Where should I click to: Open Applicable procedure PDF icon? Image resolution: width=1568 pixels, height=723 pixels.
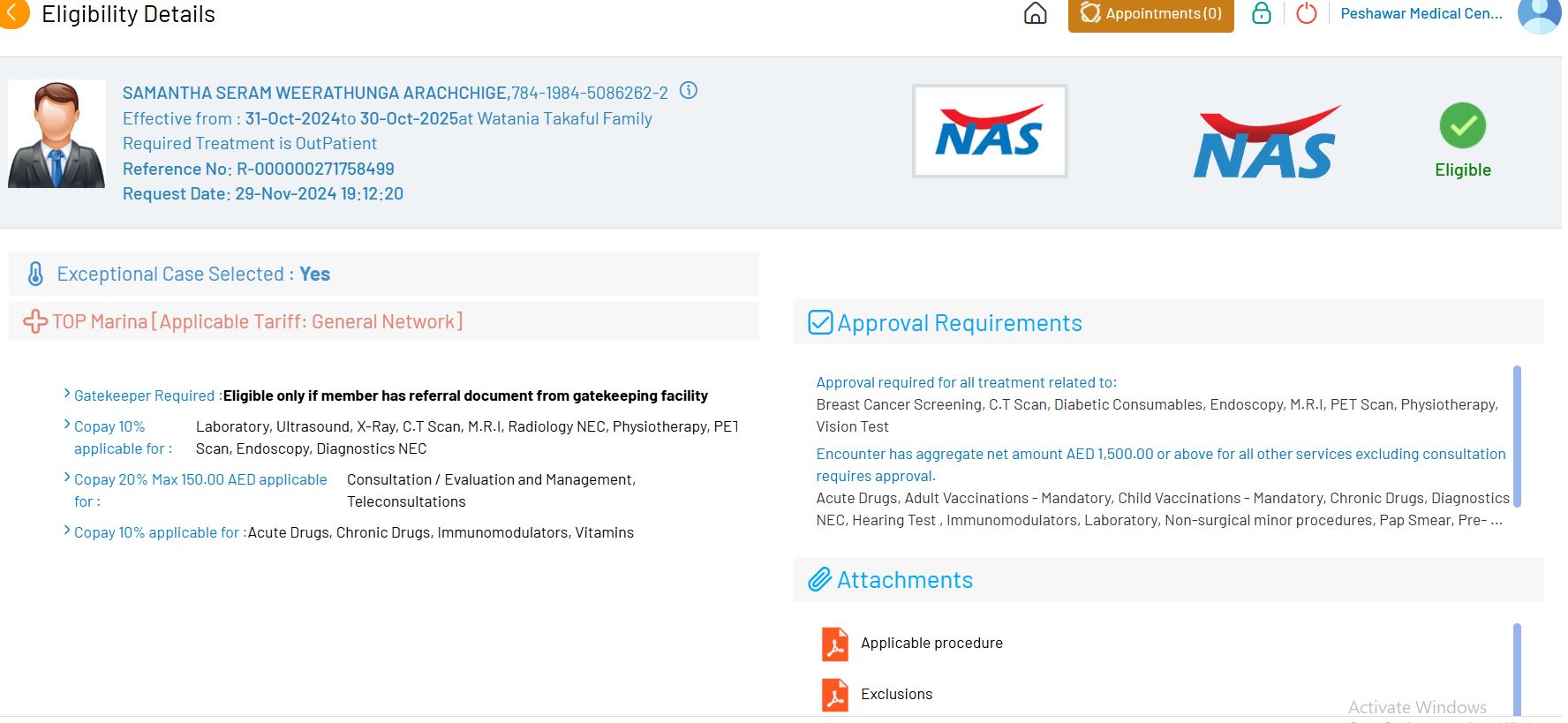(x=834, y=644)
